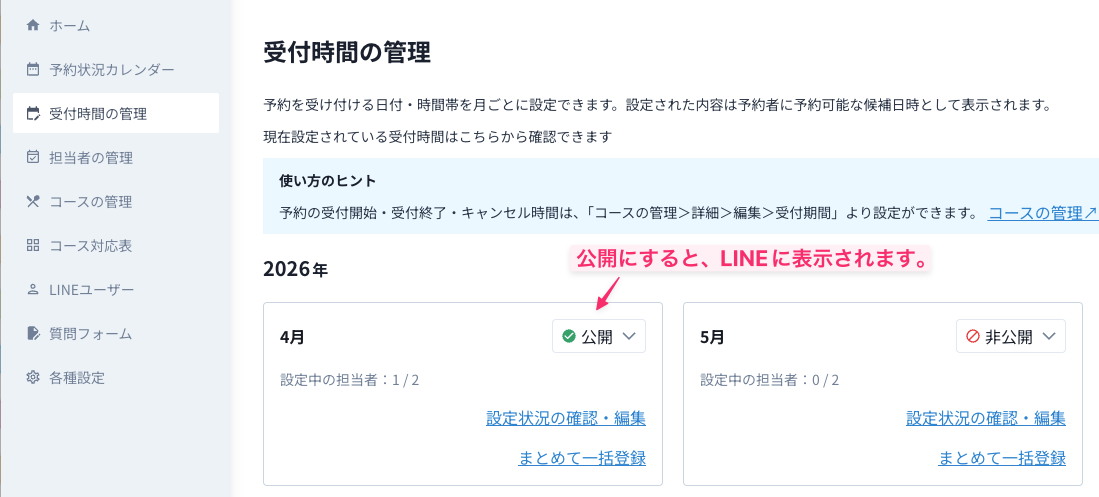Click まとめて一括登録 for 4月
The width and height of the screenshot is (1099, 497).
coord(582,458)
